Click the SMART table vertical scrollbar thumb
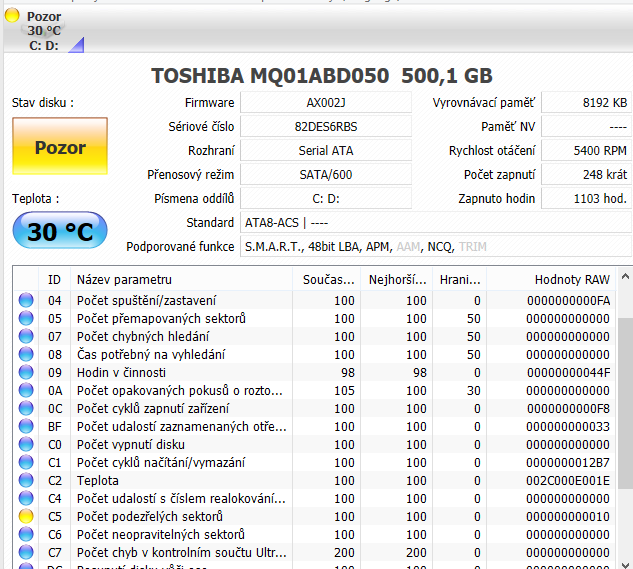This screenshot has height=569, width=633. click(625, 402)
